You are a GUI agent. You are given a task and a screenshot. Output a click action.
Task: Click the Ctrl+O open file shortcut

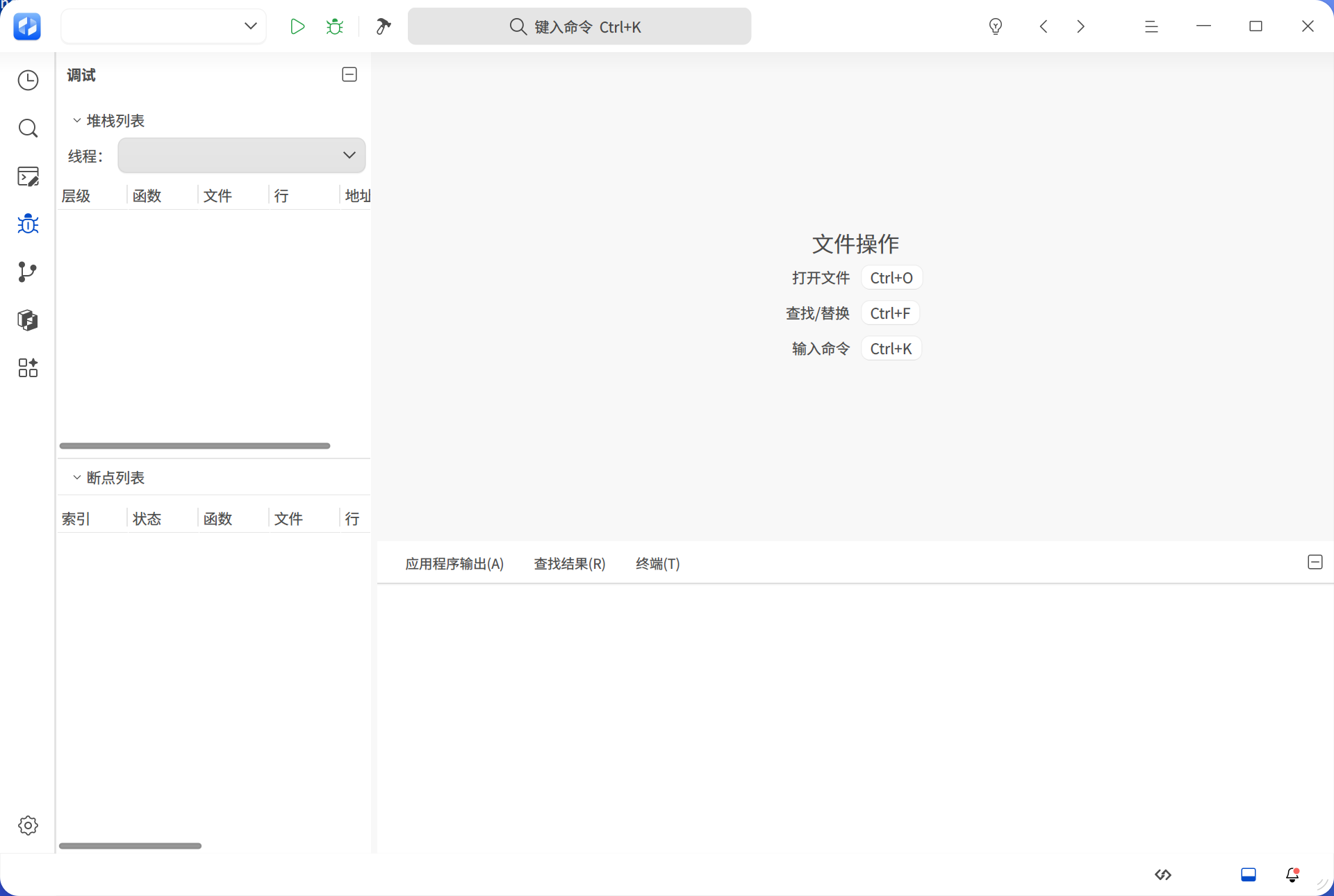(x=891, y=278)
